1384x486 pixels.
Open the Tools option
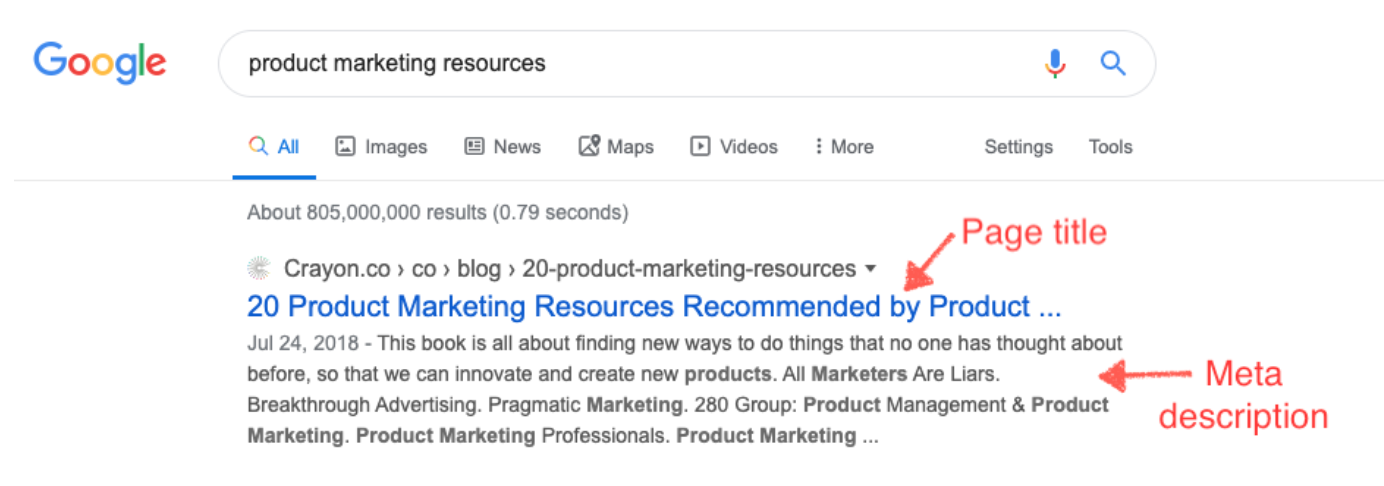coord(1110,147)
